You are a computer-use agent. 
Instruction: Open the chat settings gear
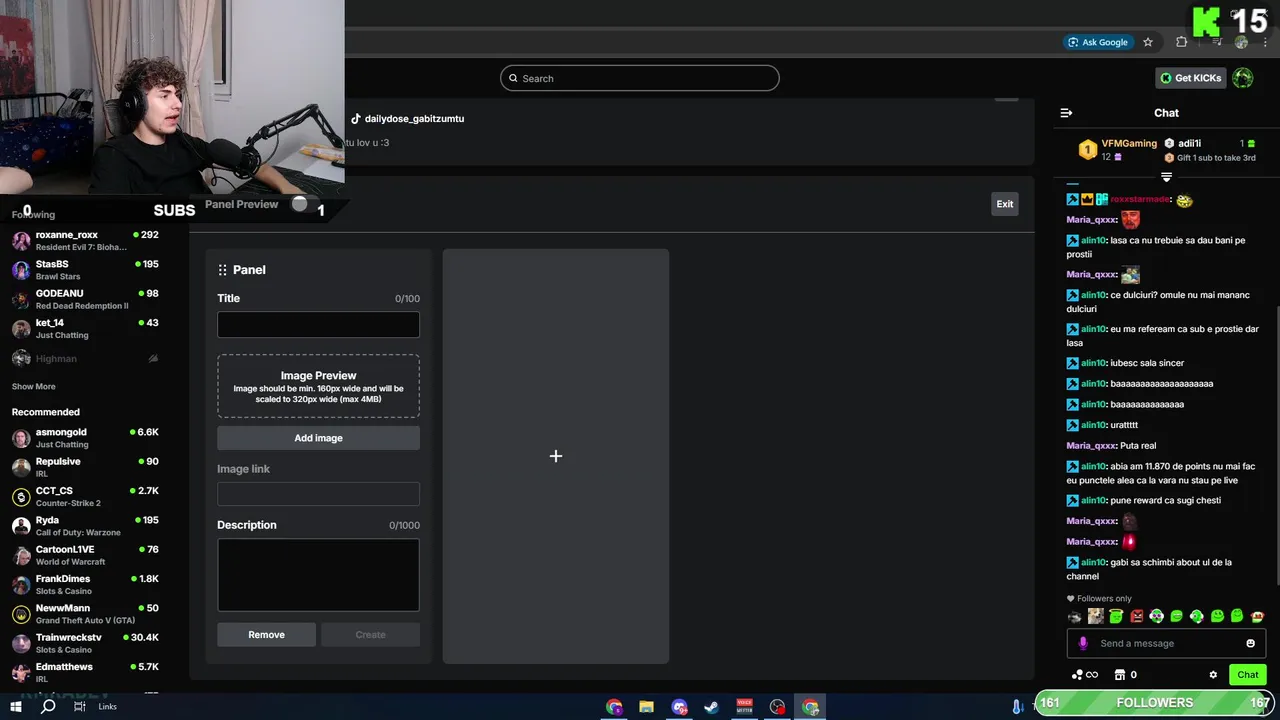tap(1213, 675)
